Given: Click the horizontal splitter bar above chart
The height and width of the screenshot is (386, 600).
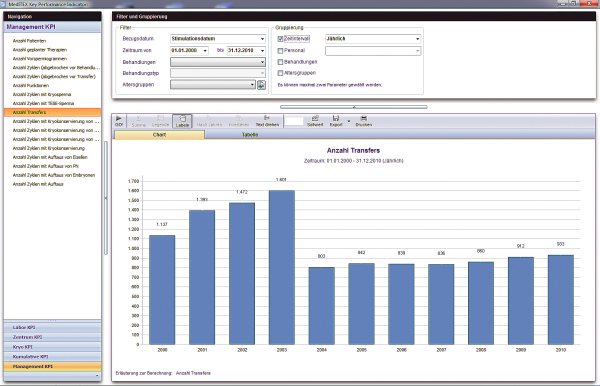Looking at the screenshot, I should [x=354, y=107].
